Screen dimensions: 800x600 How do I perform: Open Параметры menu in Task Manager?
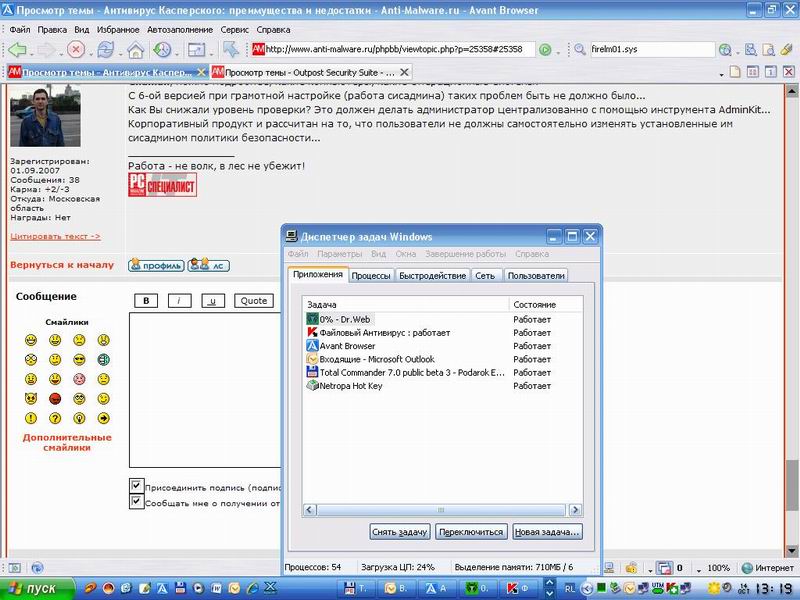coord(339,254)
